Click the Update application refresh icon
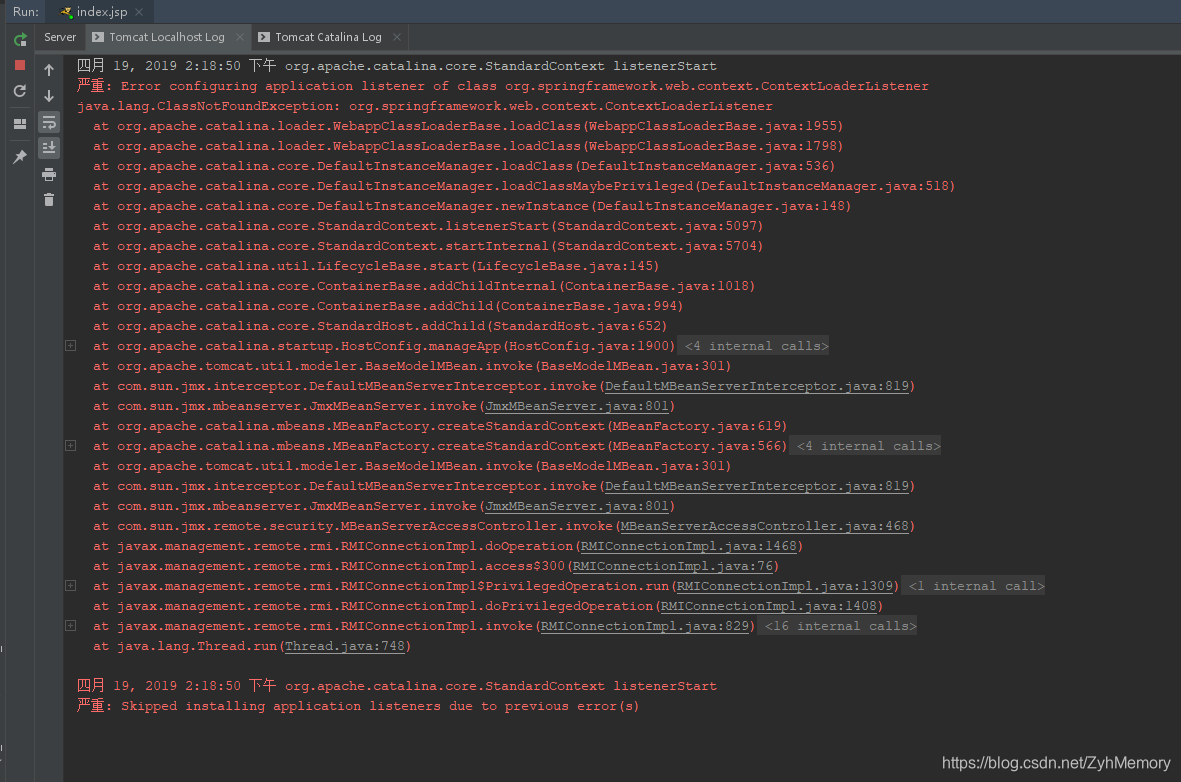Image resolution: width=1181 pixels, height=782 pixels. tap(20, 91)
